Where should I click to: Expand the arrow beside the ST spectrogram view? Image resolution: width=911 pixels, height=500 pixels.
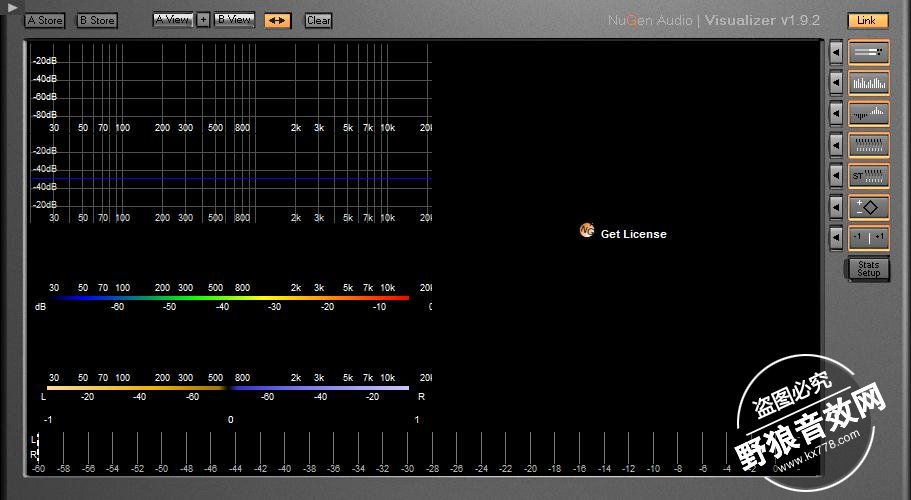click(835, 176)
